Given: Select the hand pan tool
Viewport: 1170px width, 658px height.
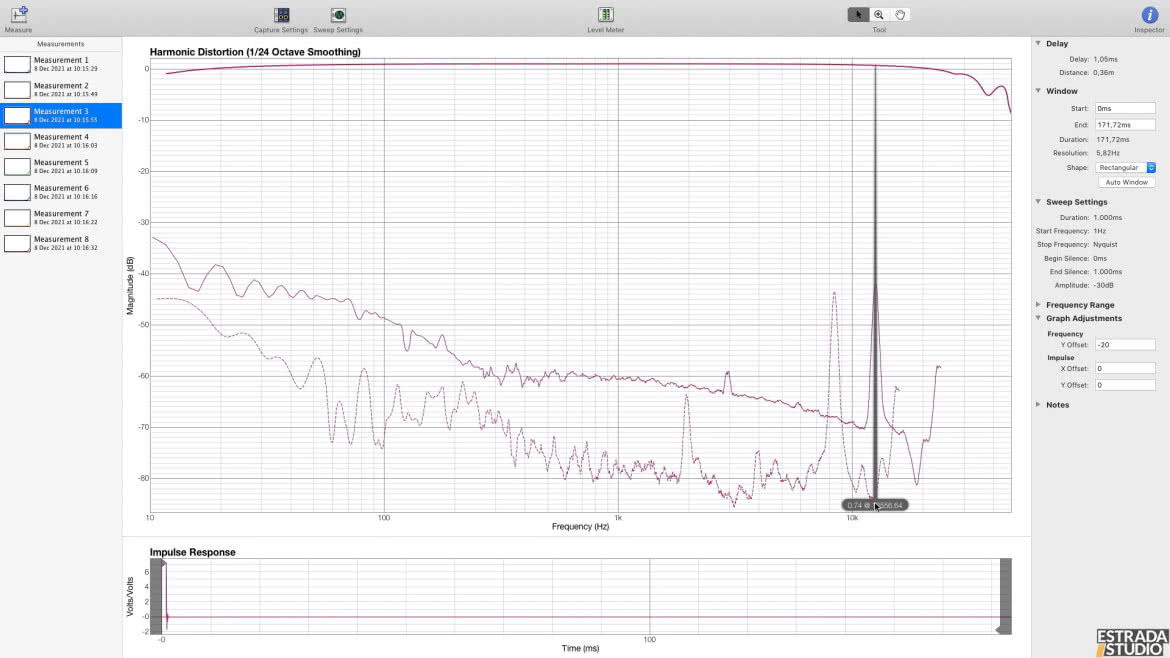Looking at the screenshot, I should pyautogui.click(x=900, y=14).
